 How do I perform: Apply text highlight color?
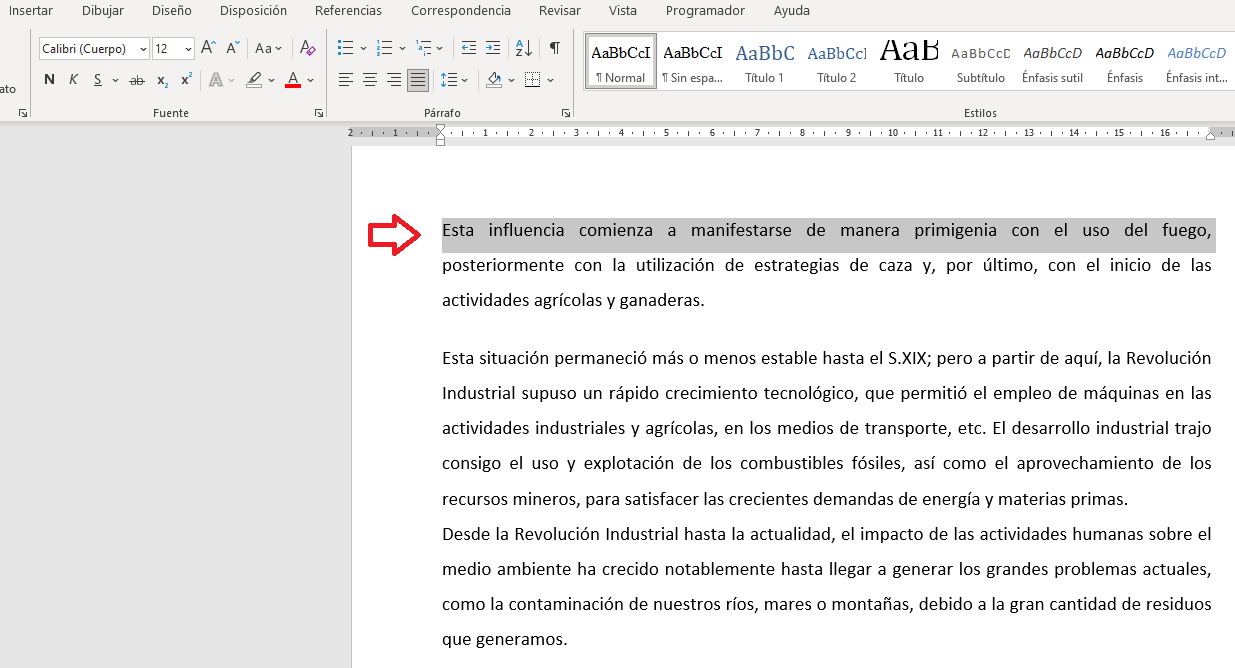pyautogui.click(x=254, y=80)
